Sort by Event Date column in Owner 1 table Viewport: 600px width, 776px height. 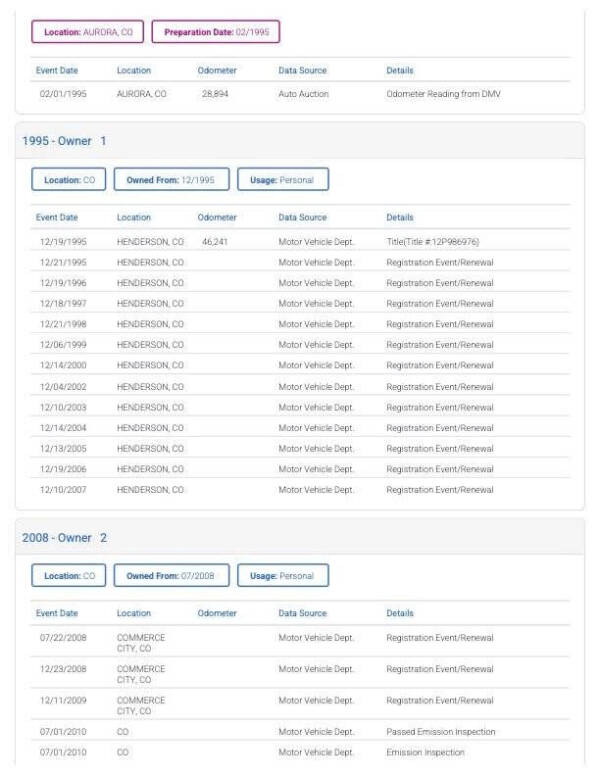tap(57, 217)
